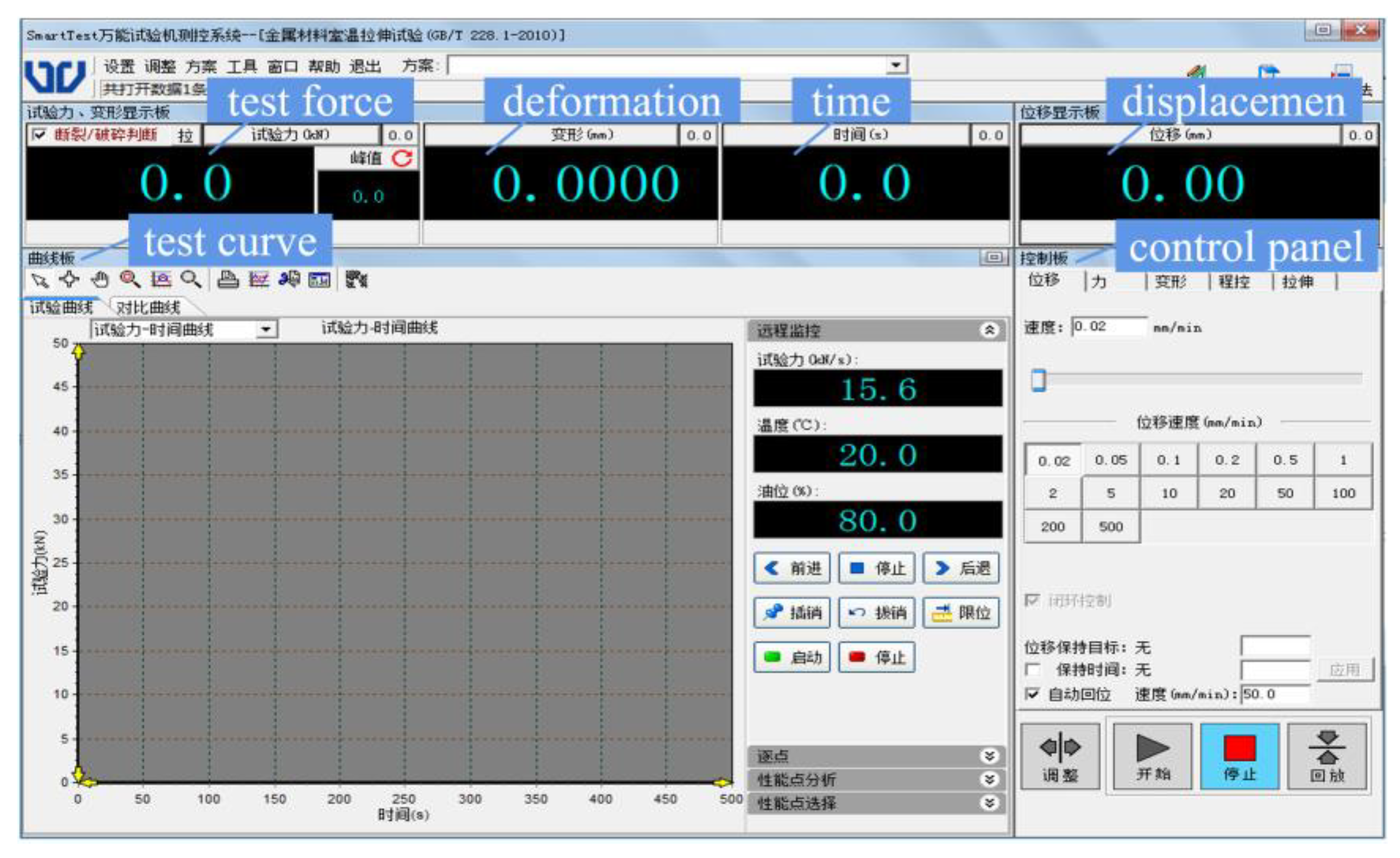This screenshot has height=858, width=1400.
Task: Click the printer icon in curve toolbar
Action: click(228, 279)
